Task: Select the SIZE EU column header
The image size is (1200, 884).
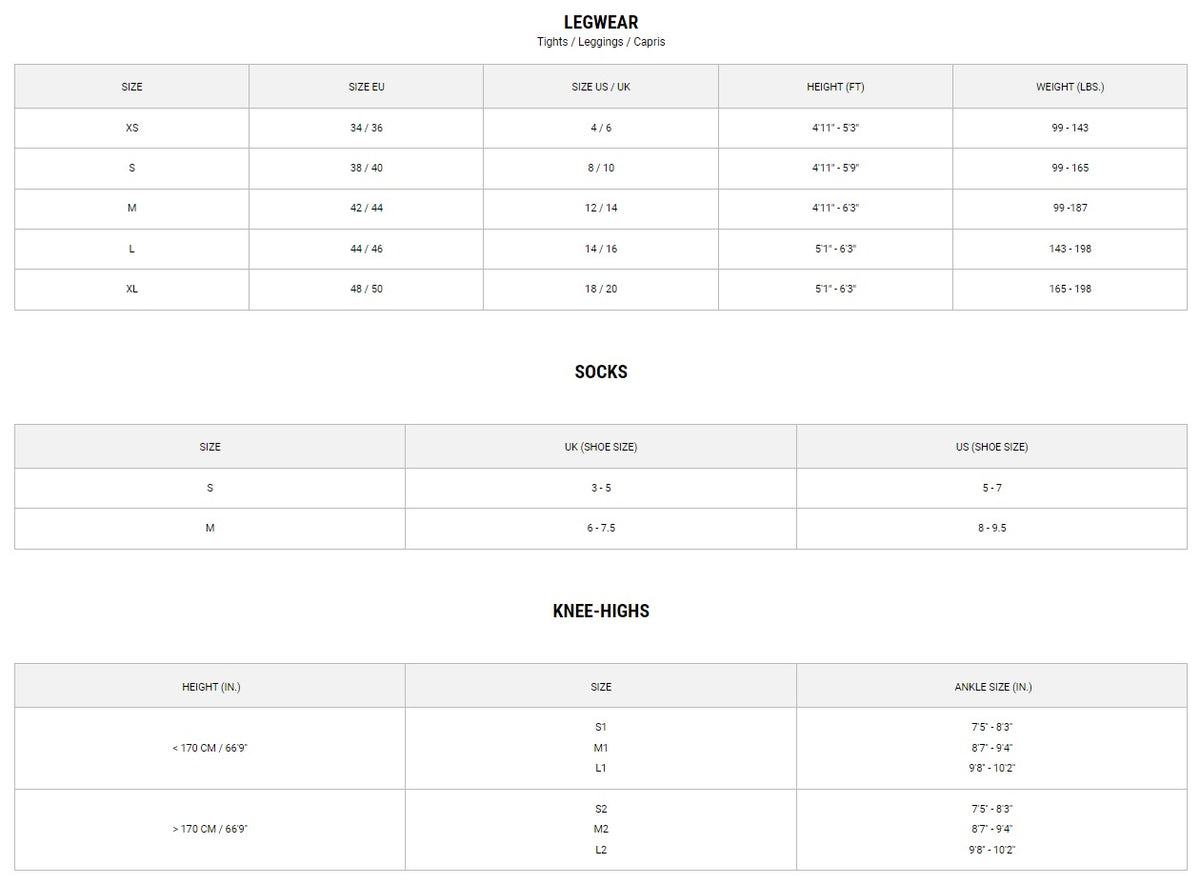Action: point(366,87)
